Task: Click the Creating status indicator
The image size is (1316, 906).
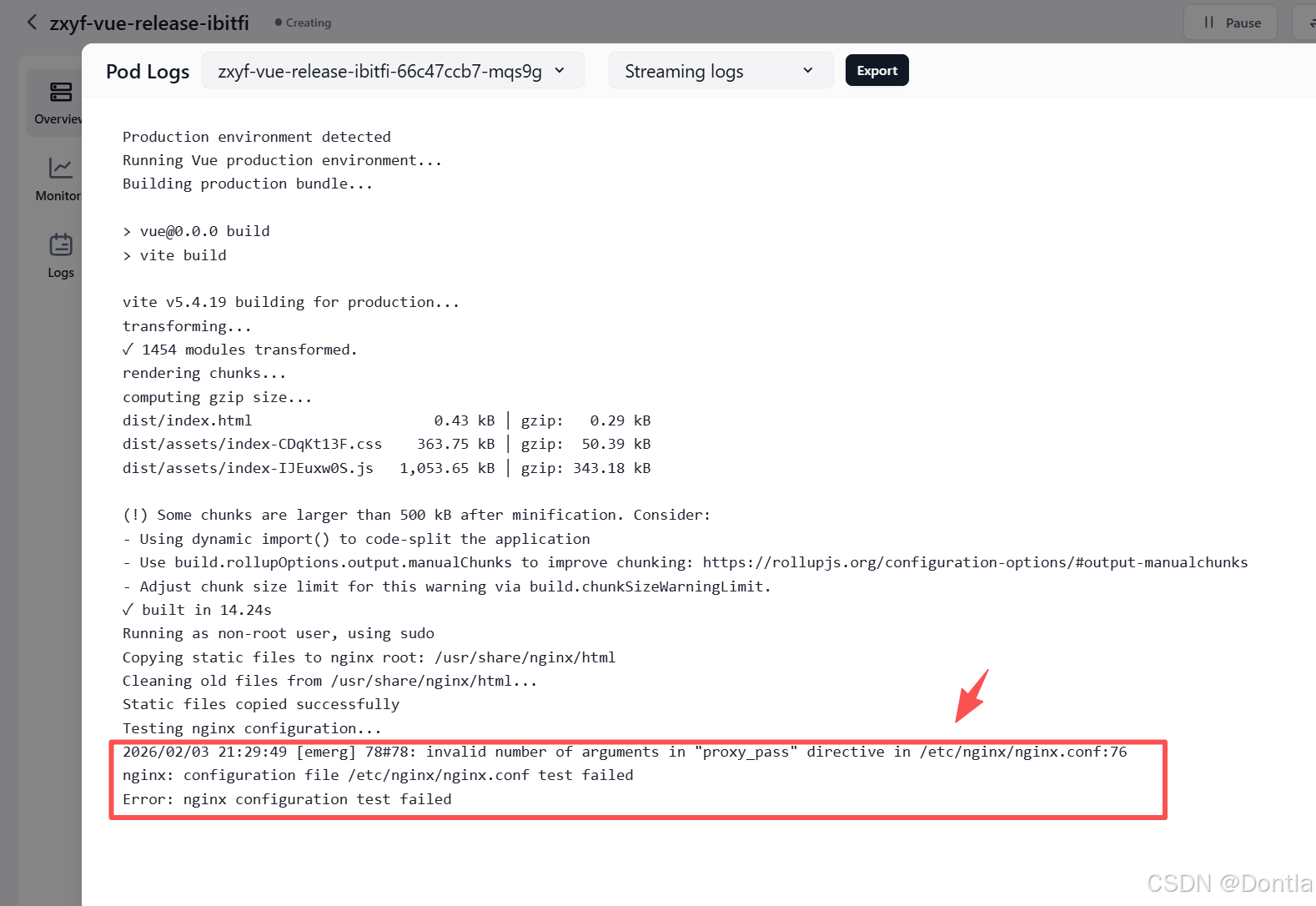Action: [304, 23]
